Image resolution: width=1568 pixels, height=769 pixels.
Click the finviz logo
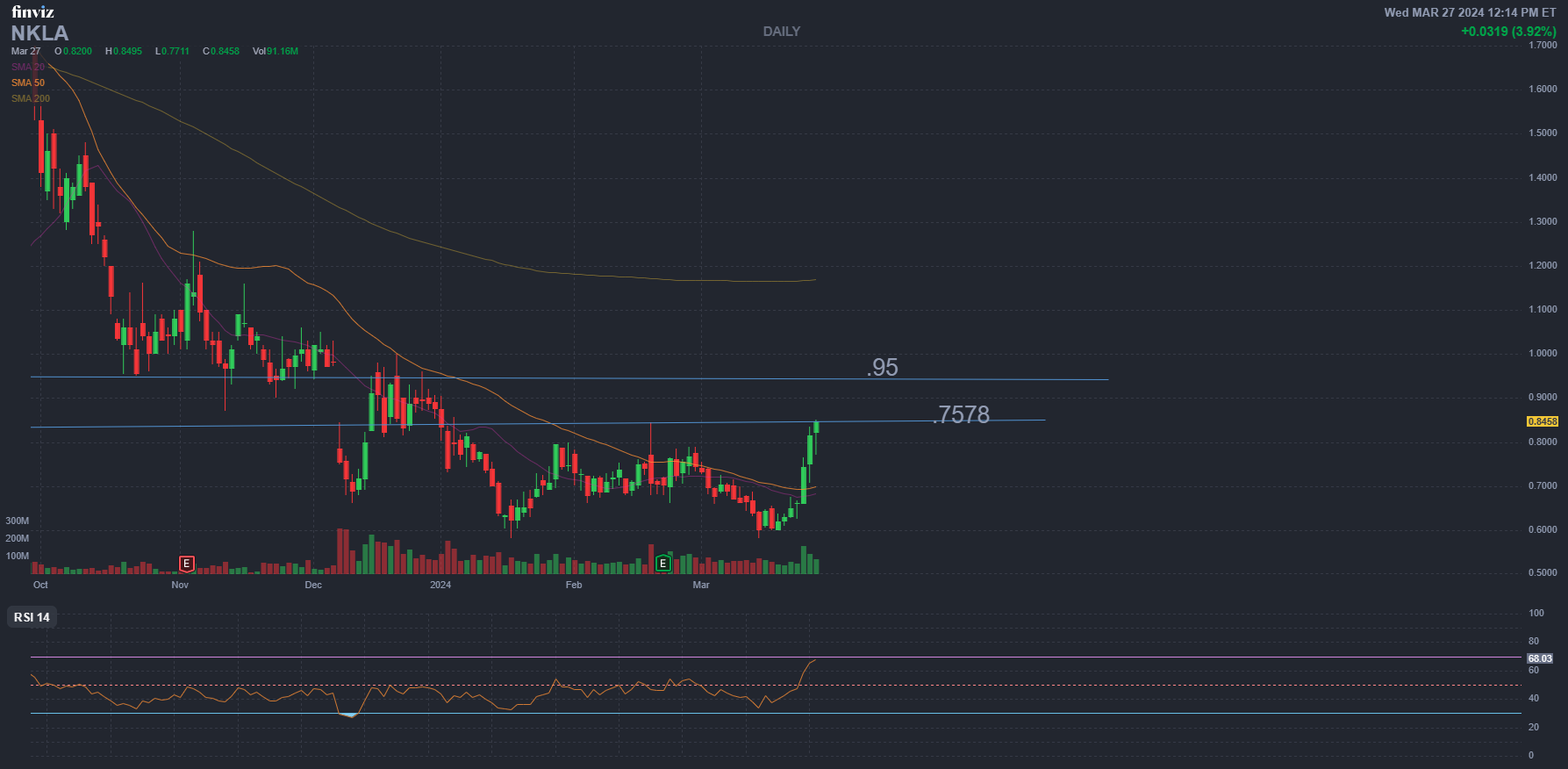tap(32, 11)
